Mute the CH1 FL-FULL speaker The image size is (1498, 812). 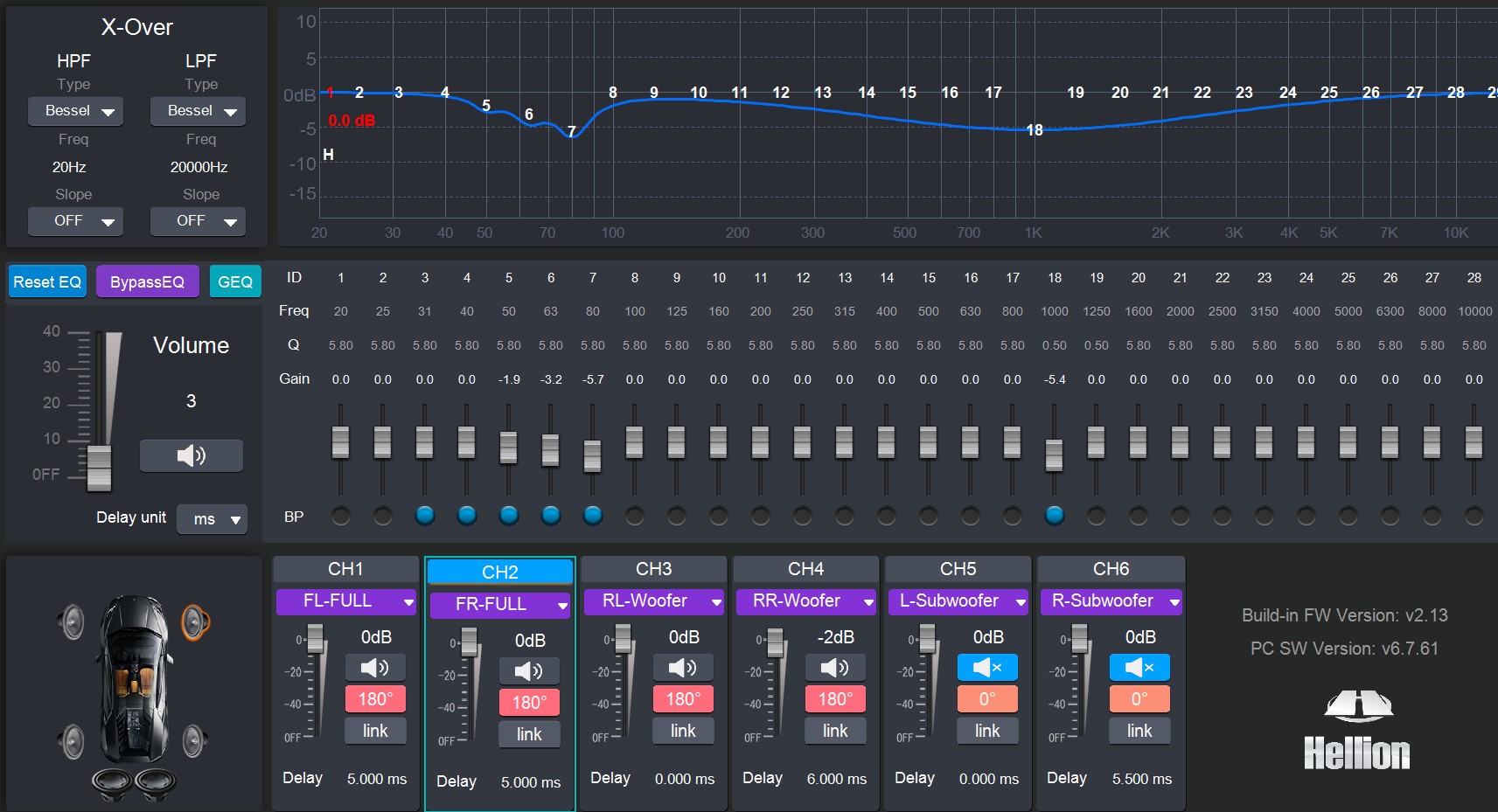click(x=375, y=668)
